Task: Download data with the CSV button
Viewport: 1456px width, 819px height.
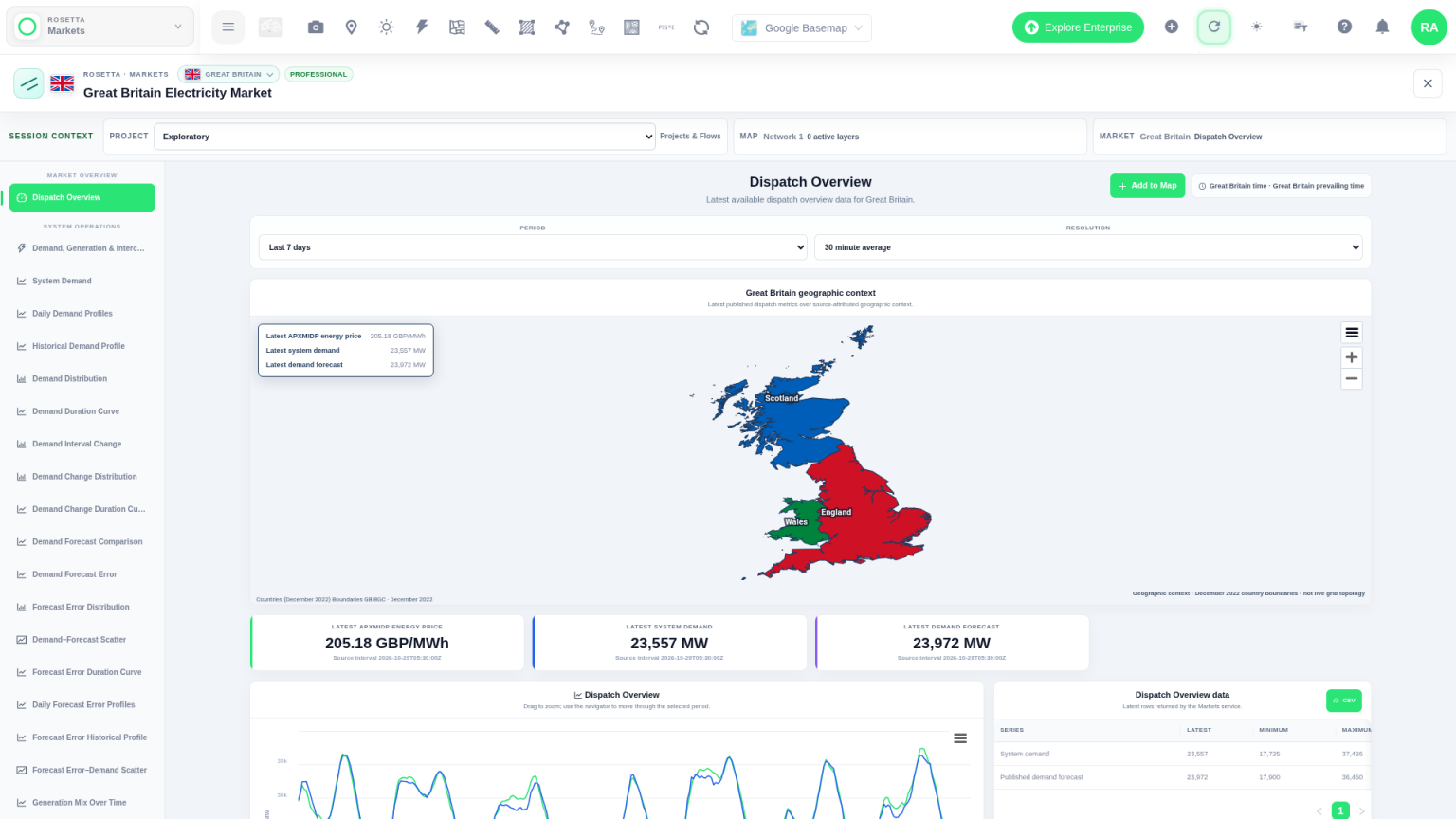Action: coord(1343,701)
